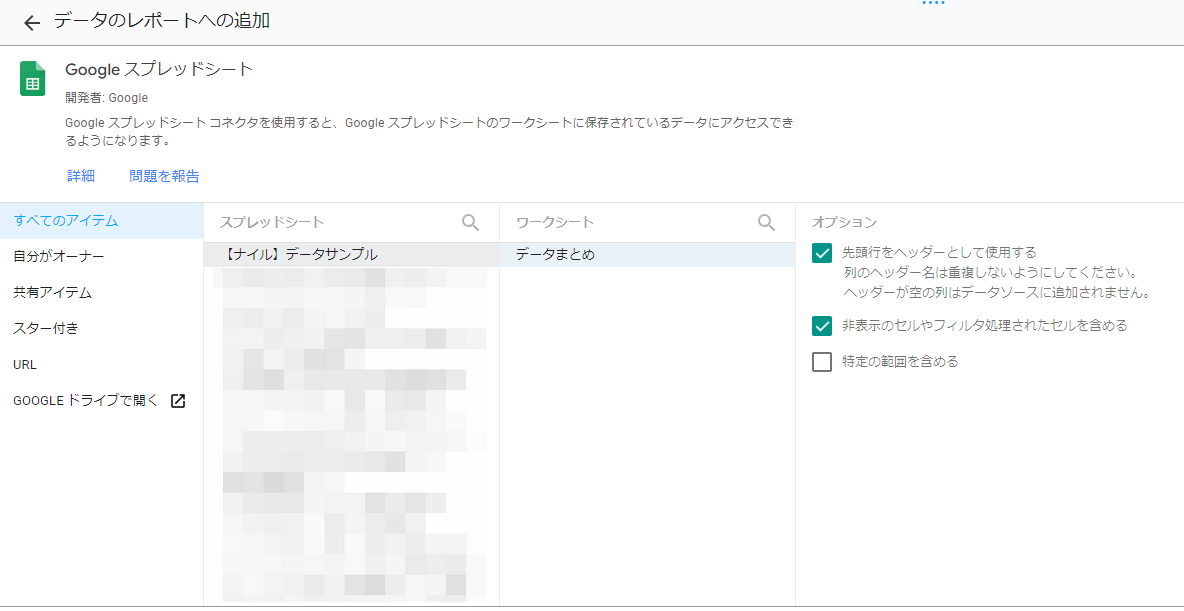This screenshot has width=1184, height=611.
Task: Uncheck 先頭行をヘッダーとして使用する checkbox
Action: click(x=822, y=253)
